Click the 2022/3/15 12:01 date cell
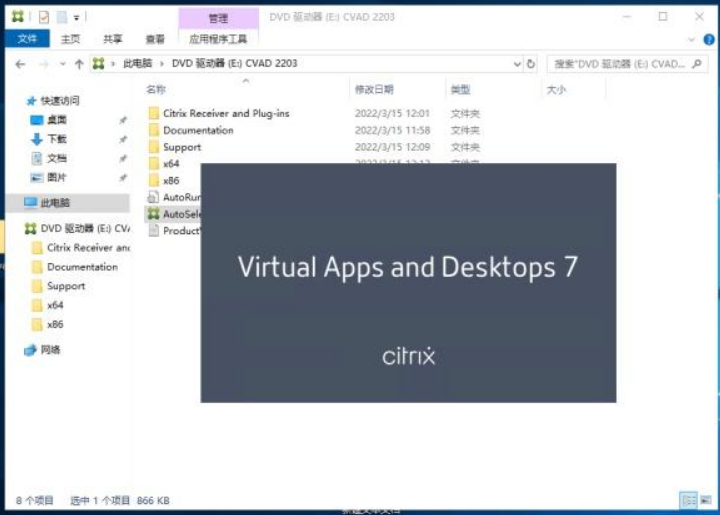The height and width of the screenshot is (515, 720). (393, 113)
